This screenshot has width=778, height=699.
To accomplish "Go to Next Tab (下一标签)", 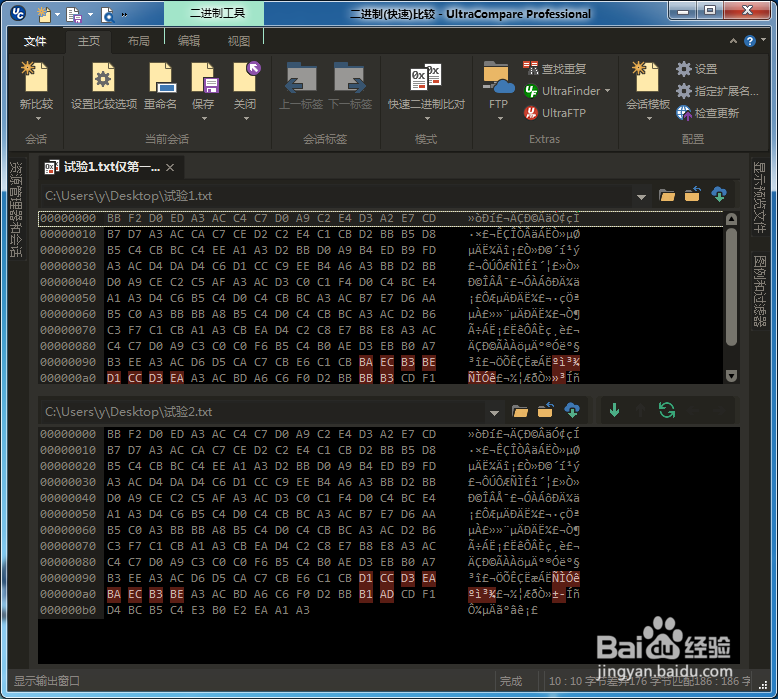I will click(350, 77).
